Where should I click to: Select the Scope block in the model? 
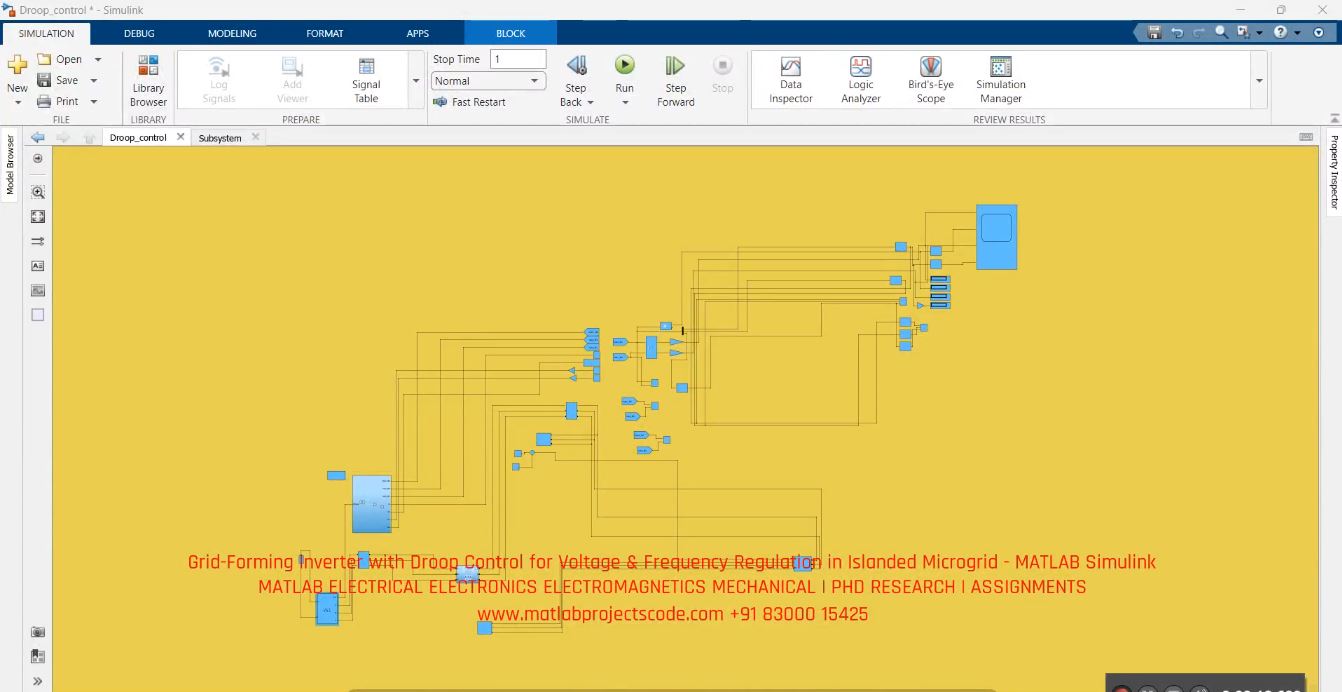pyautogui.click(x=996, y=237)
